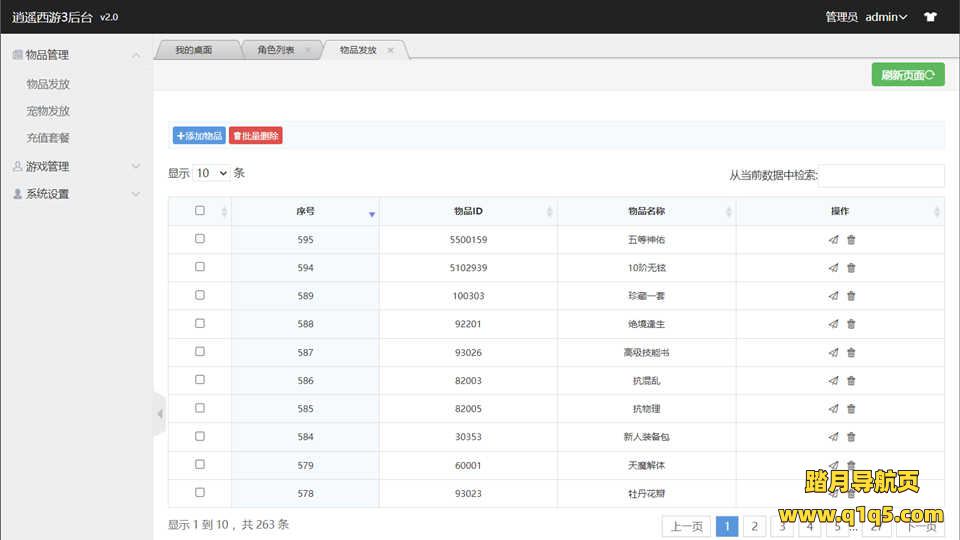Switch to the 我的桌面 tab
The height and width of the screenshot is (540, 960).
coord(194,50)
